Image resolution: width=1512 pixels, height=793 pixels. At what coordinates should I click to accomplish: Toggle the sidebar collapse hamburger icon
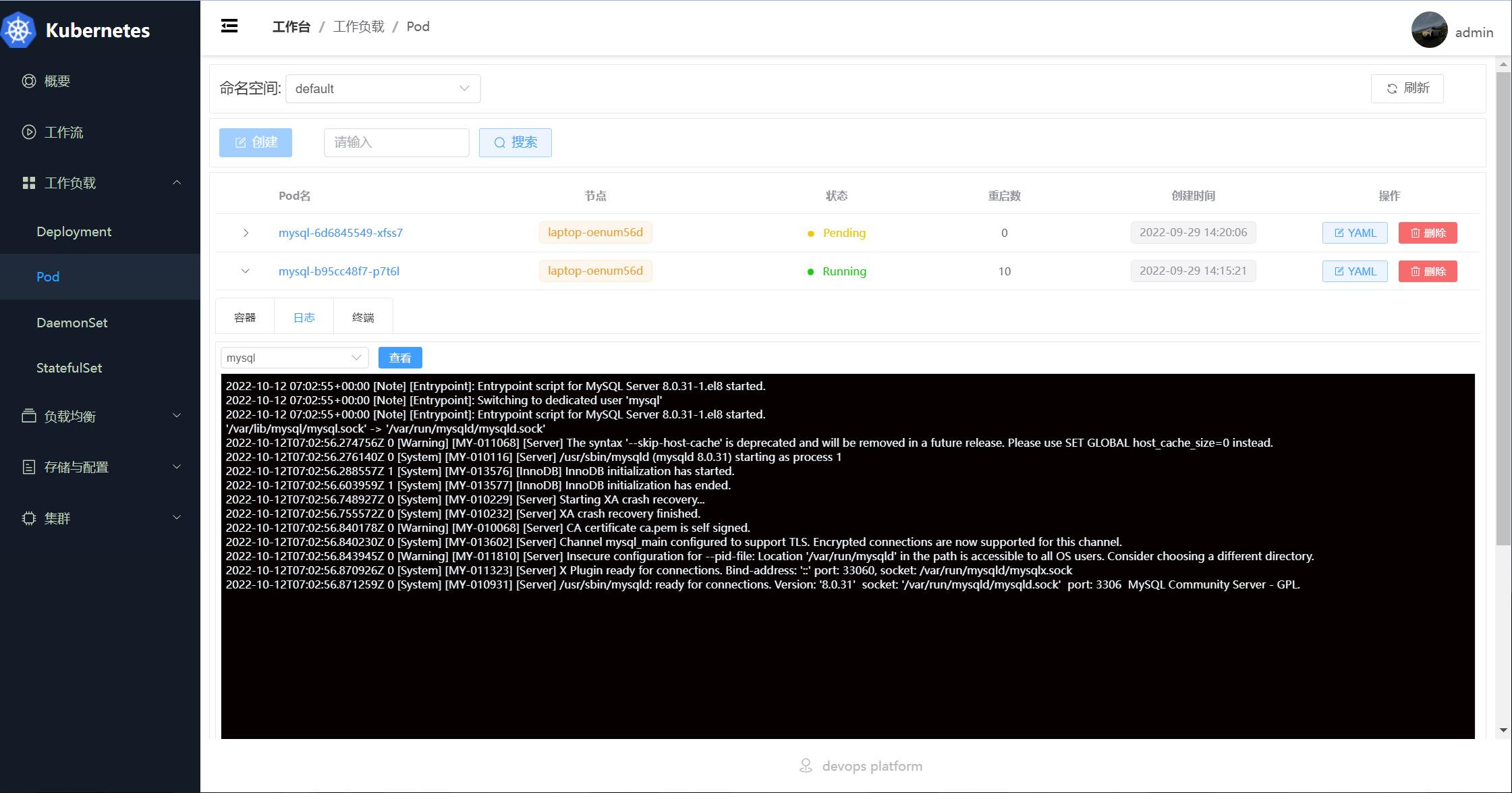pyautogui.click(x=229, y=26)
